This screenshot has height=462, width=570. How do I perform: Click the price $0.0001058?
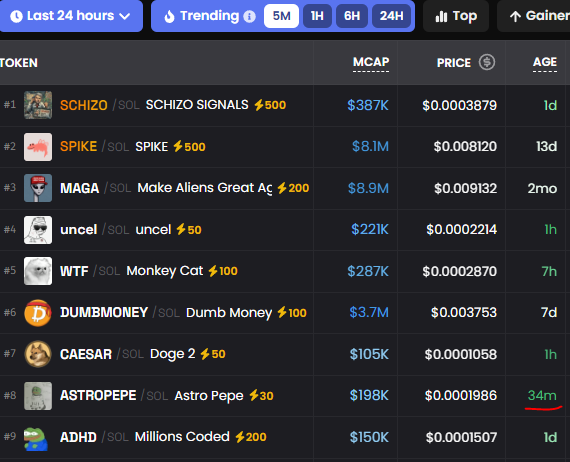461,354
